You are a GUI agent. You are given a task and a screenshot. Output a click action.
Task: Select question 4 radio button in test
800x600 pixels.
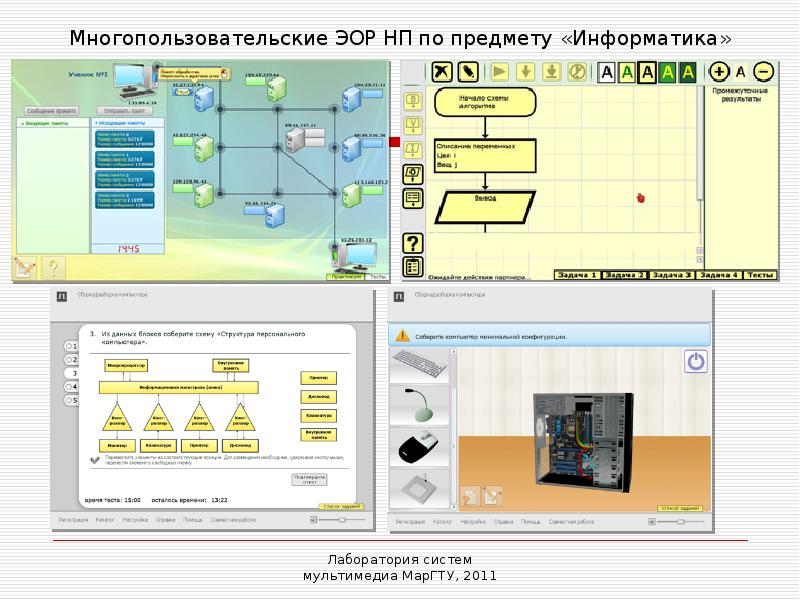pos(70,387)
